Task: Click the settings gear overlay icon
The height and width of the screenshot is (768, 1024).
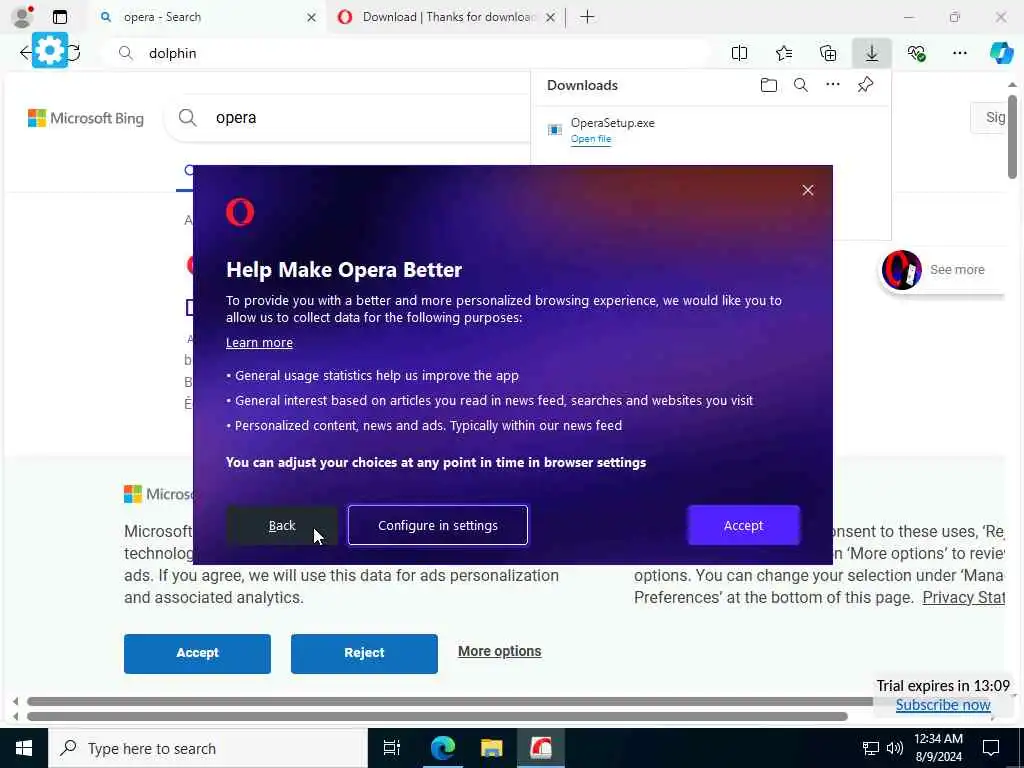Action: (50, 50)
